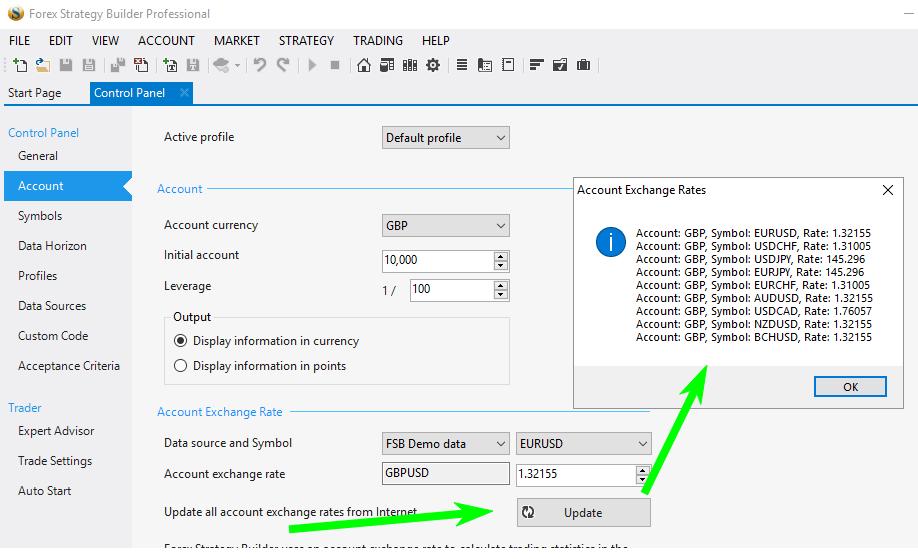
Task: Click the briefcase toolbar icon
Action: [x=583, y=65]
